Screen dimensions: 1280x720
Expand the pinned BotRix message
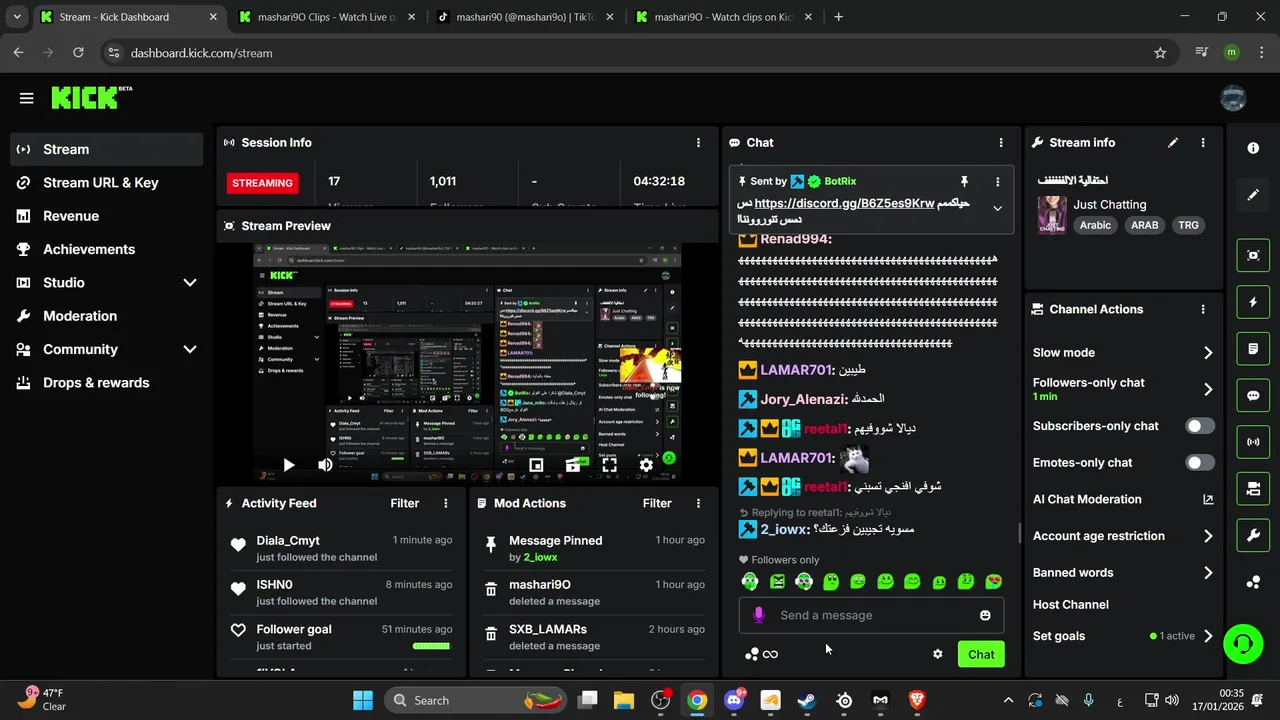point(997,208)
